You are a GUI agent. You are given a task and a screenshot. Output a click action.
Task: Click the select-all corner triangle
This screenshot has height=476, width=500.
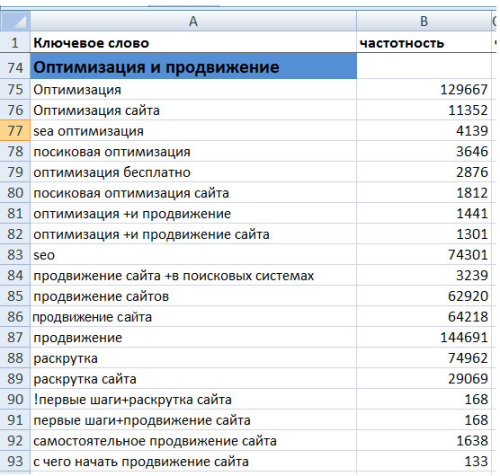[x=15, y=21]
